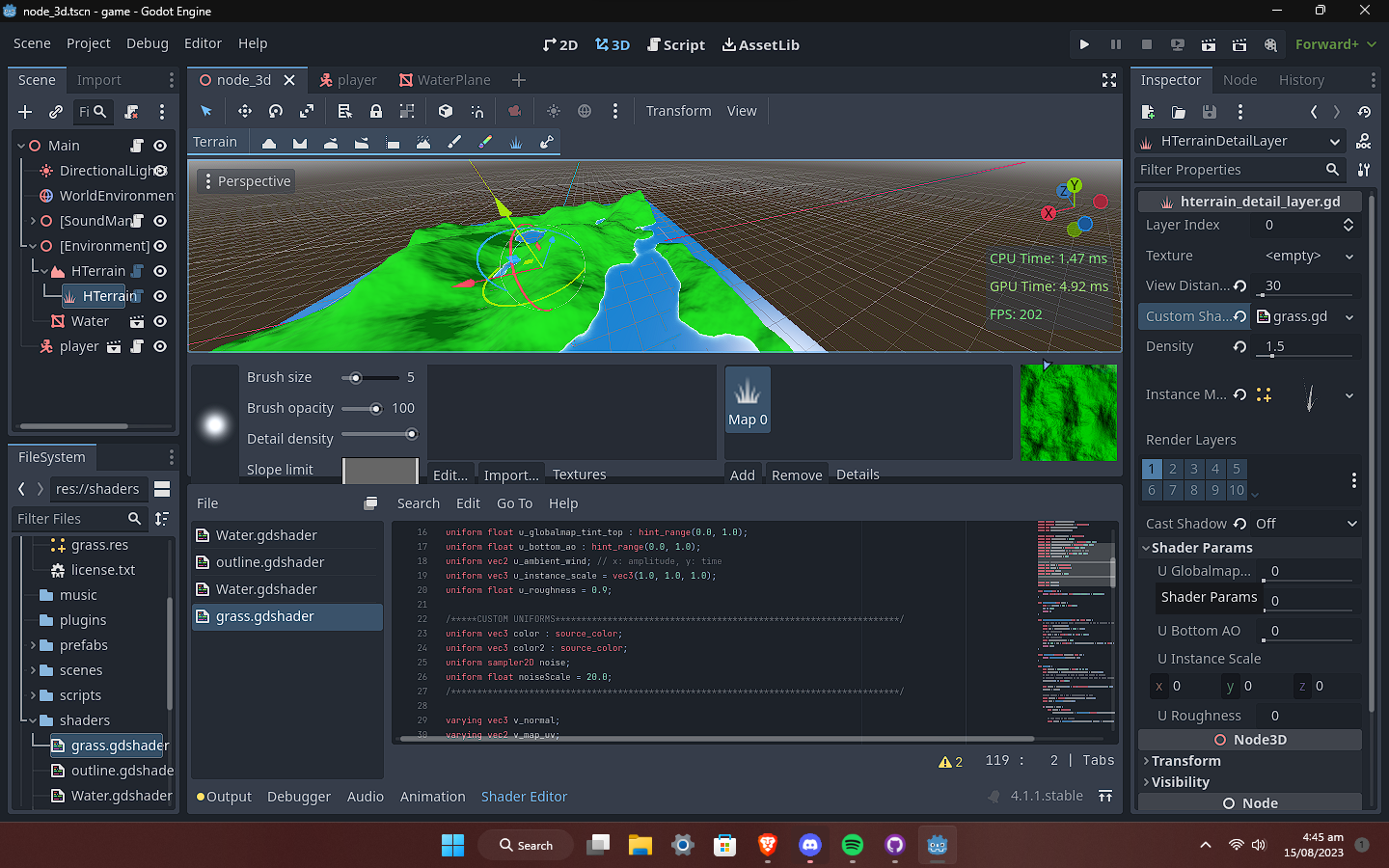
Task: Pick the rainbow Color paint terrain tool
Action: (485, 143)
